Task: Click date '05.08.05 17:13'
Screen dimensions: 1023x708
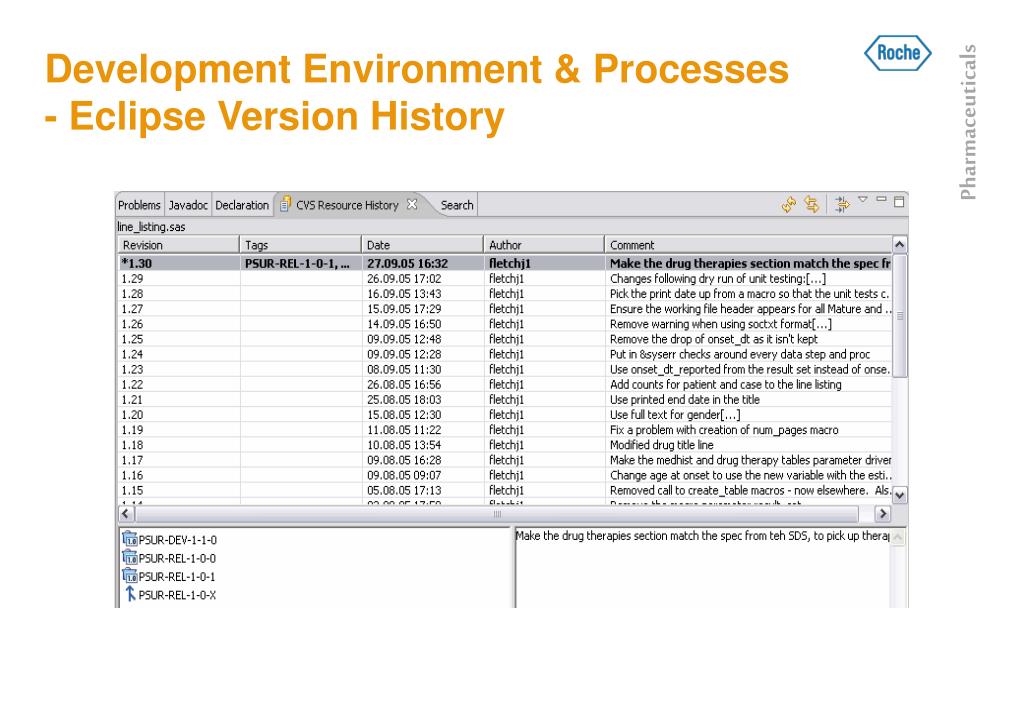Action: pyautogui.click(x=404, y=491)
